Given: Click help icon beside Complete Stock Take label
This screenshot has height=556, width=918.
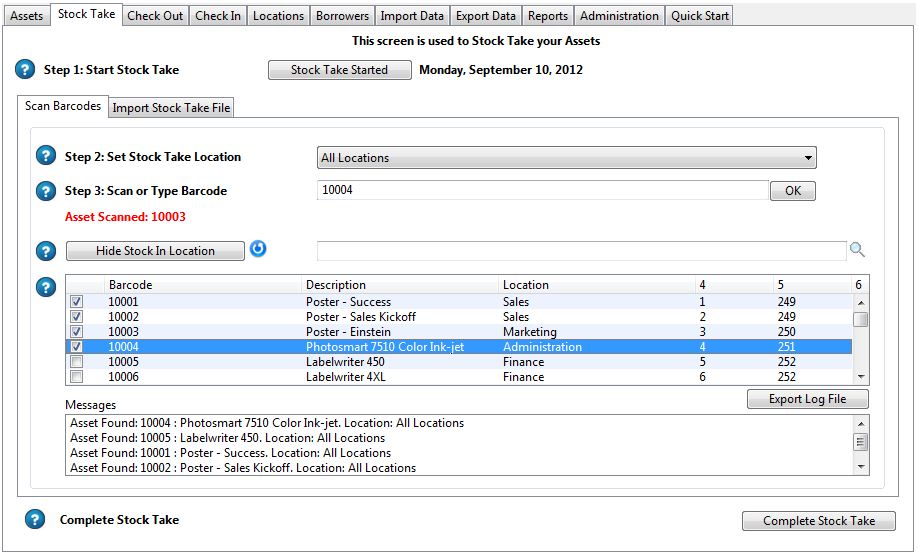Looking at the screenshot, I should tap(35, 520).
